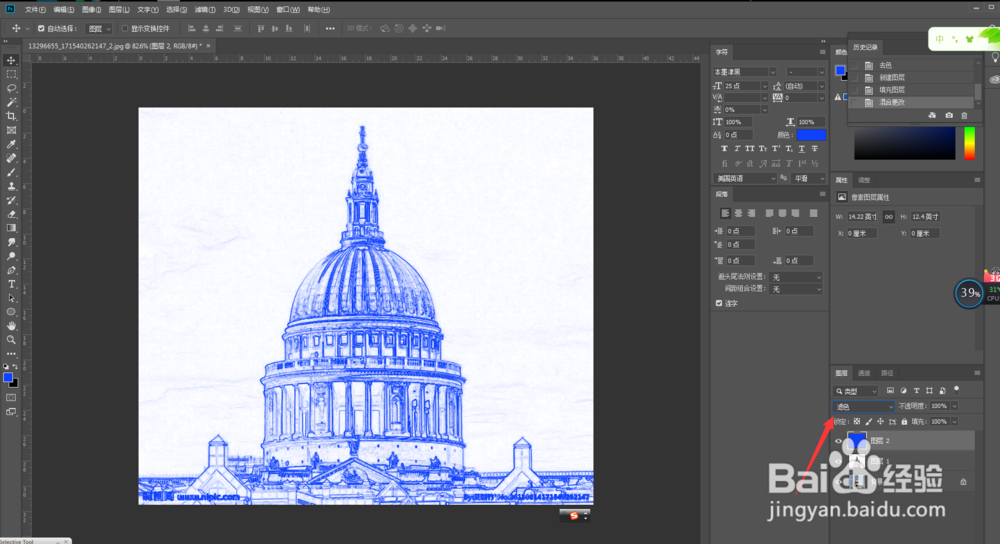This screenshot has height=544, width=1000.
Task: Click the toolbox foreground color swatch
Action: tap(8, 378)
